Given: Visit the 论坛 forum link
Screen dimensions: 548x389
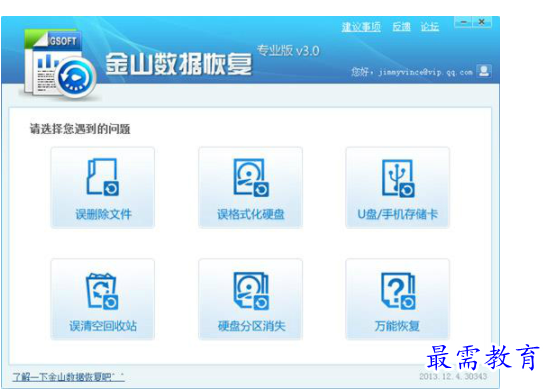Looking at the screenshot, I should [x=430, y=27].
